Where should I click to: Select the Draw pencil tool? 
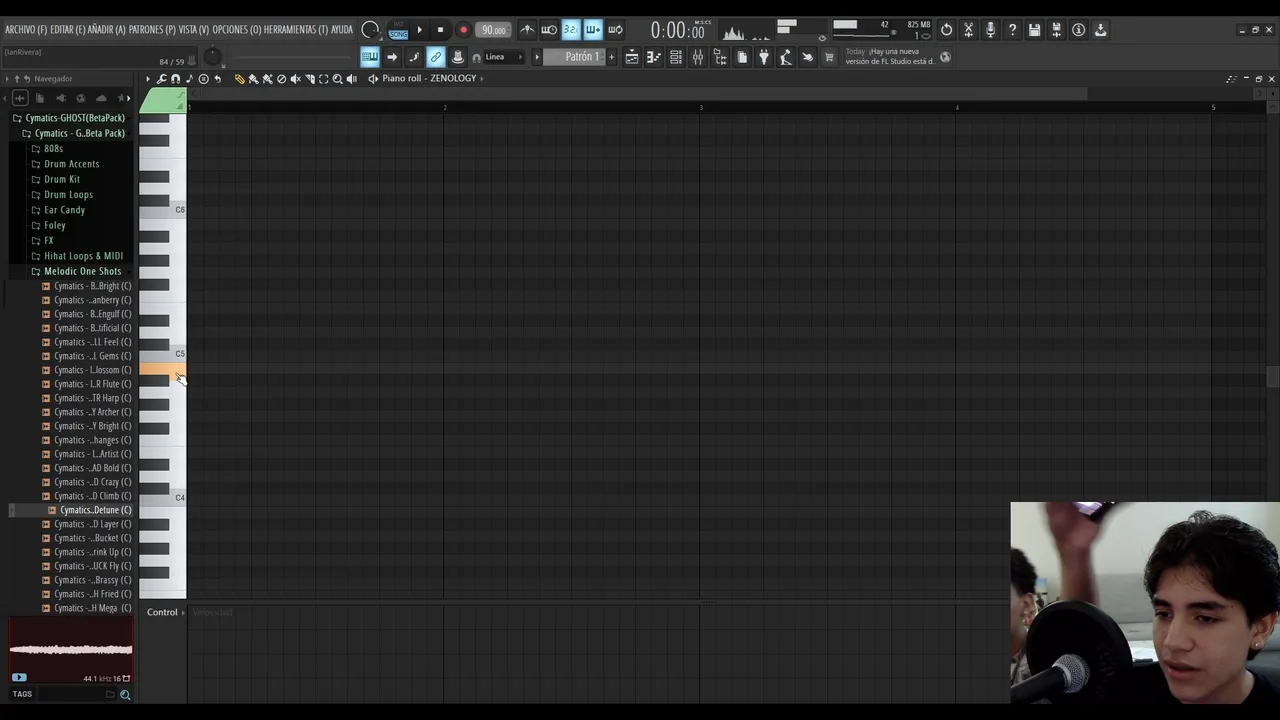(x=239, y=78)
